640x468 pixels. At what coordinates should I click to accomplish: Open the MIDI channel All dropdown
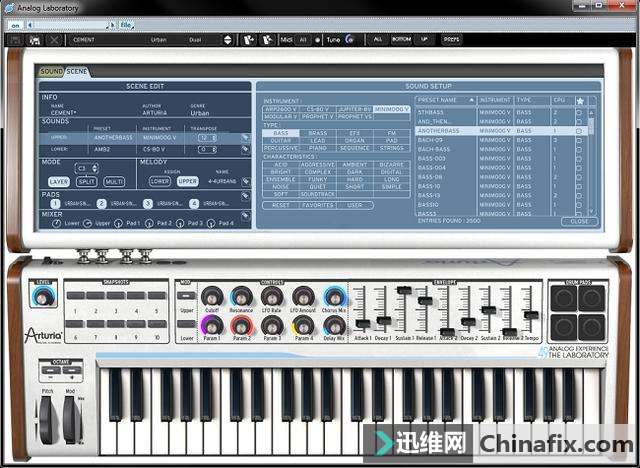coord(303,40)
